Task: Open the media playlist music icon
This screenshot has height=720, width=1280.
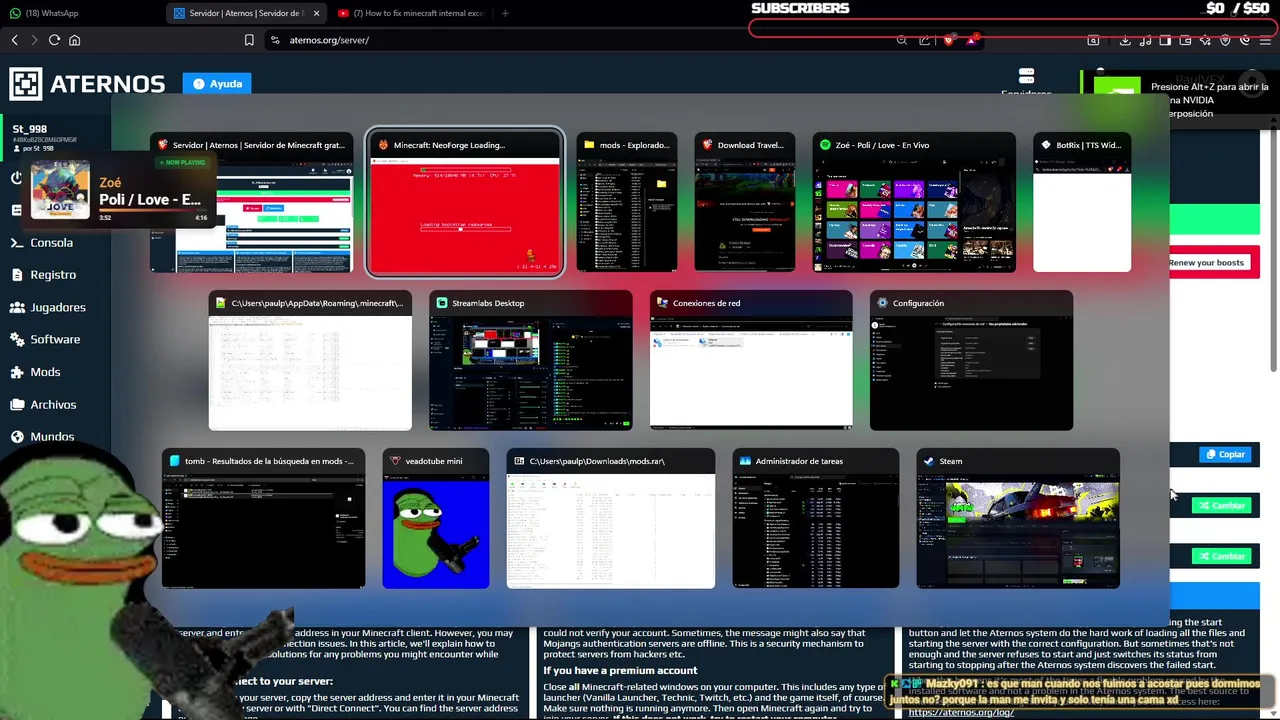Action: [1145, 40]
